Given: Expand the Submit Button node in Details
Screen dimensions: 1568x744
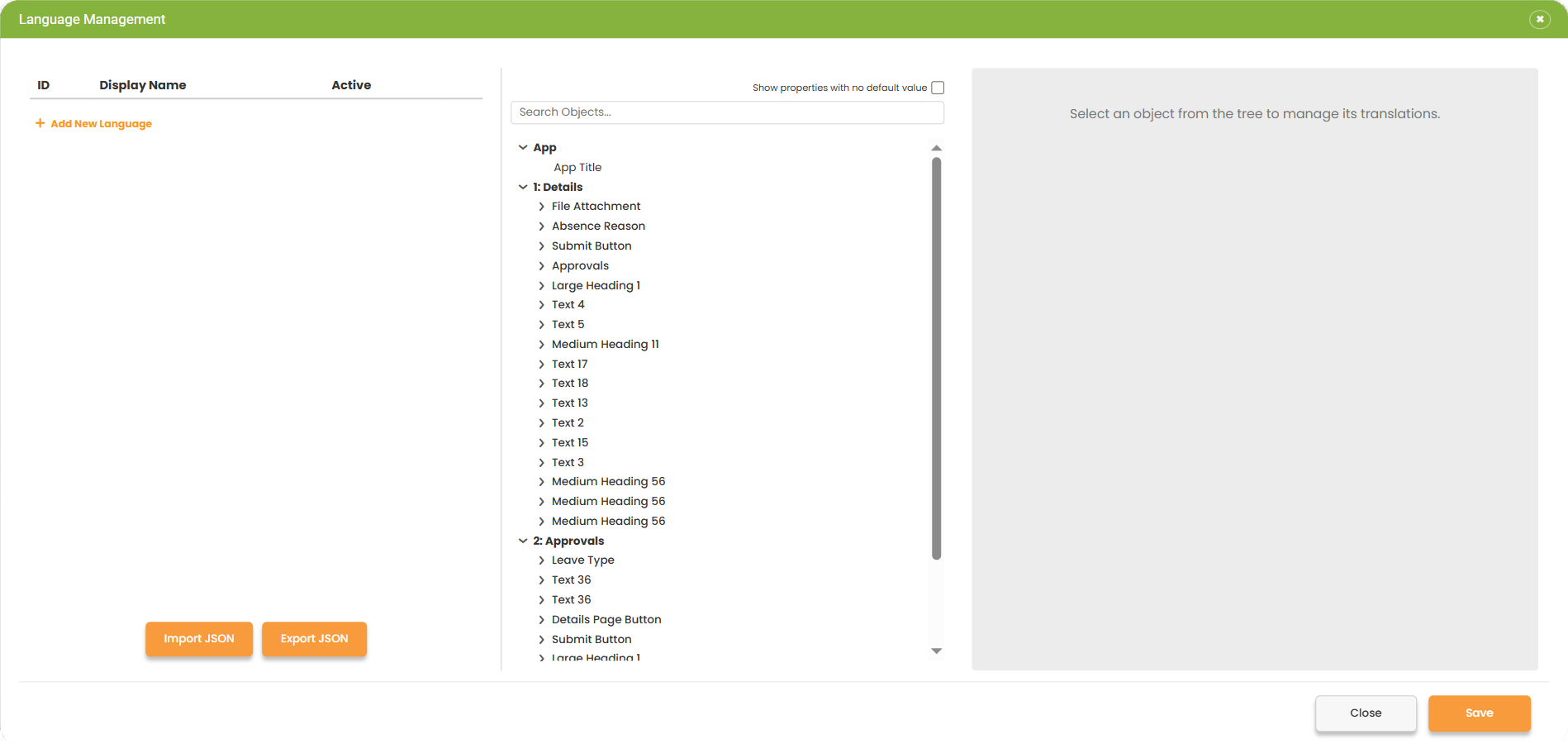Looking at the screenshot, I should 541,246.
